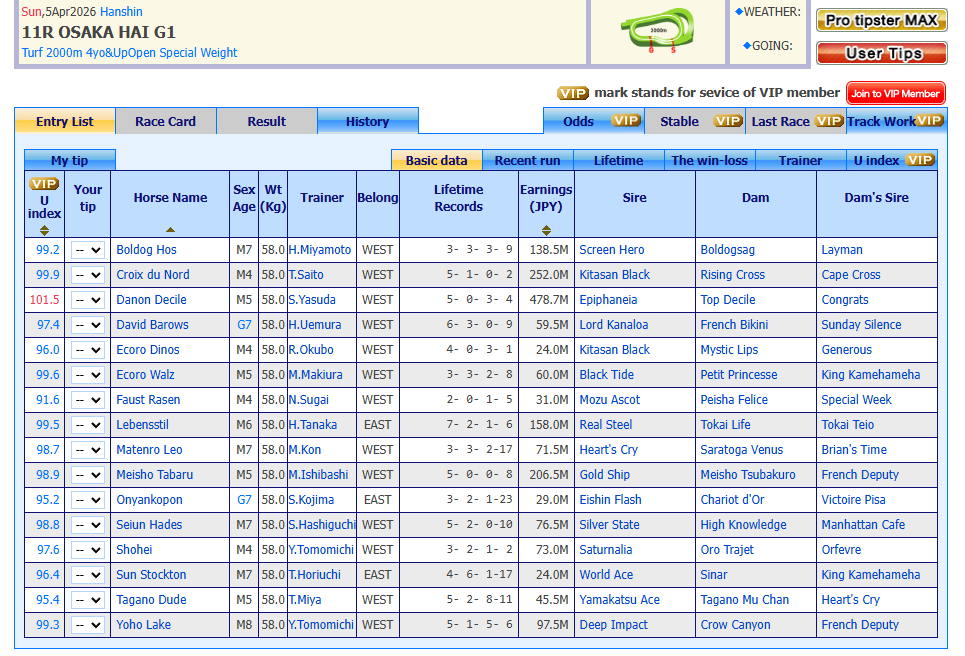Image resolution: width=965 pixels, height=656 pixels.
Task: Click the Hanshin course map thumbnail
Action: tap(658, 30)
